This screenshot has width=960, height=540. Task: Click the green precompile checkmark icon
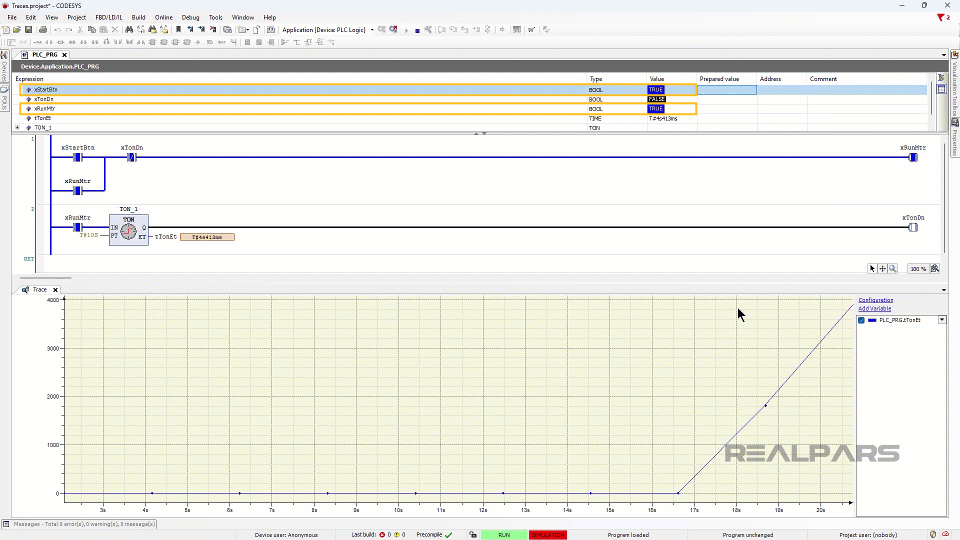(449, 534)
